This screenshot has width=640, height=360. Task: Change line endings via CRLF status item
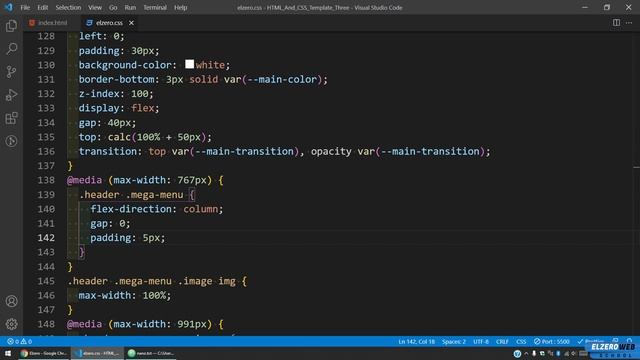pyautogui.click(x=502, y=341)
